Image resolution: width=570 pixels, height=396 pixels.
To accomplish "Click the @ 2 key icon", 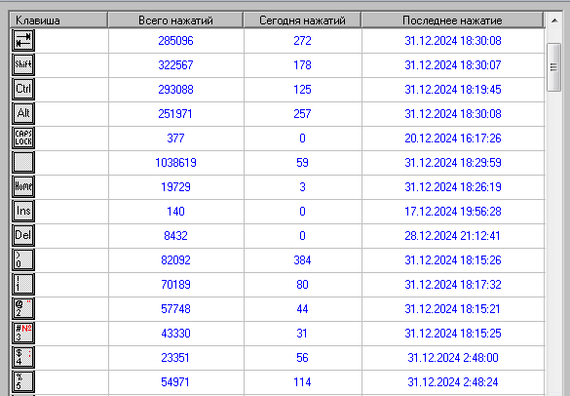I will (x=23, y=308).
